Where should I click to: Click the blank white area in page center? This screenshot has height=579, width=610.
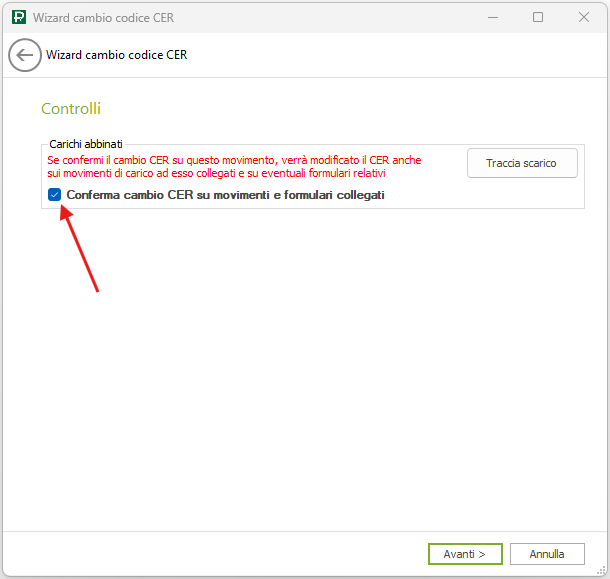click(305, 370)
